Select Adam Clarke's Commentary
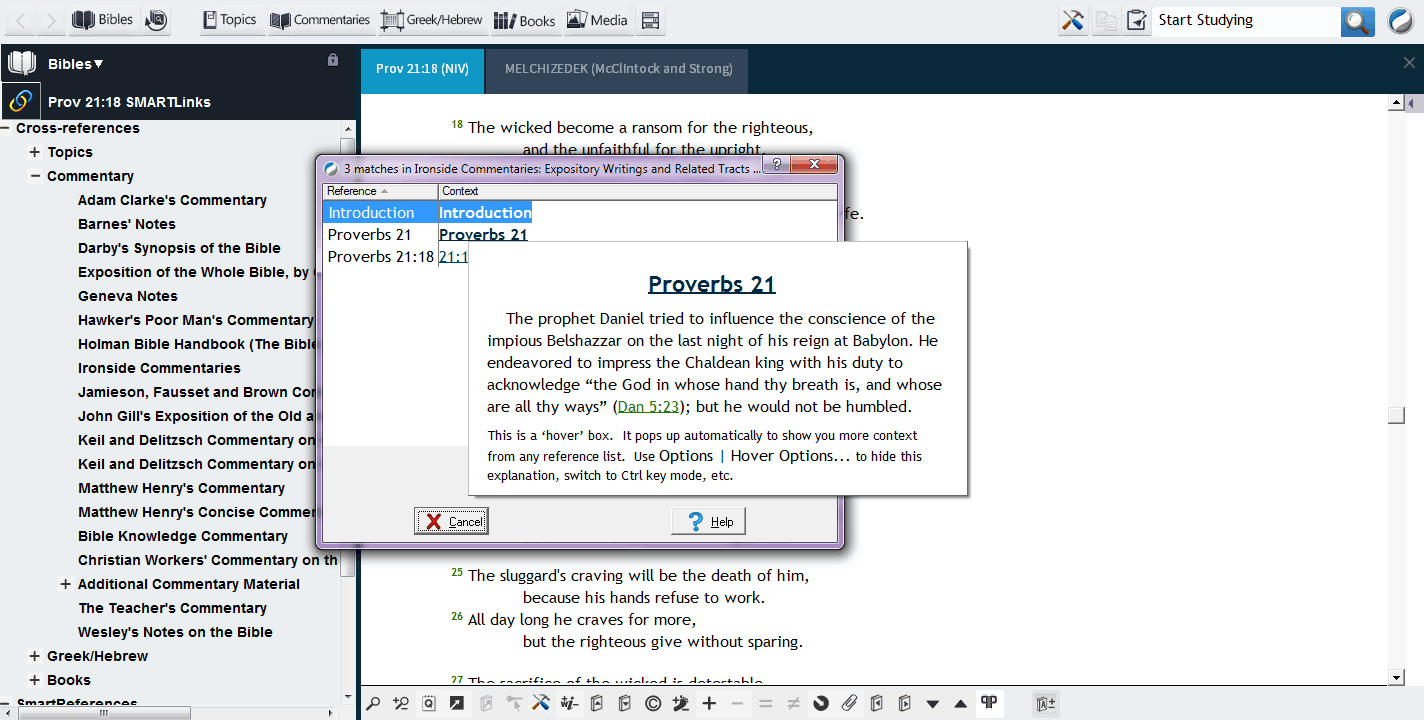This screenshot has width=1424, height=720. [x=172, y=200]
